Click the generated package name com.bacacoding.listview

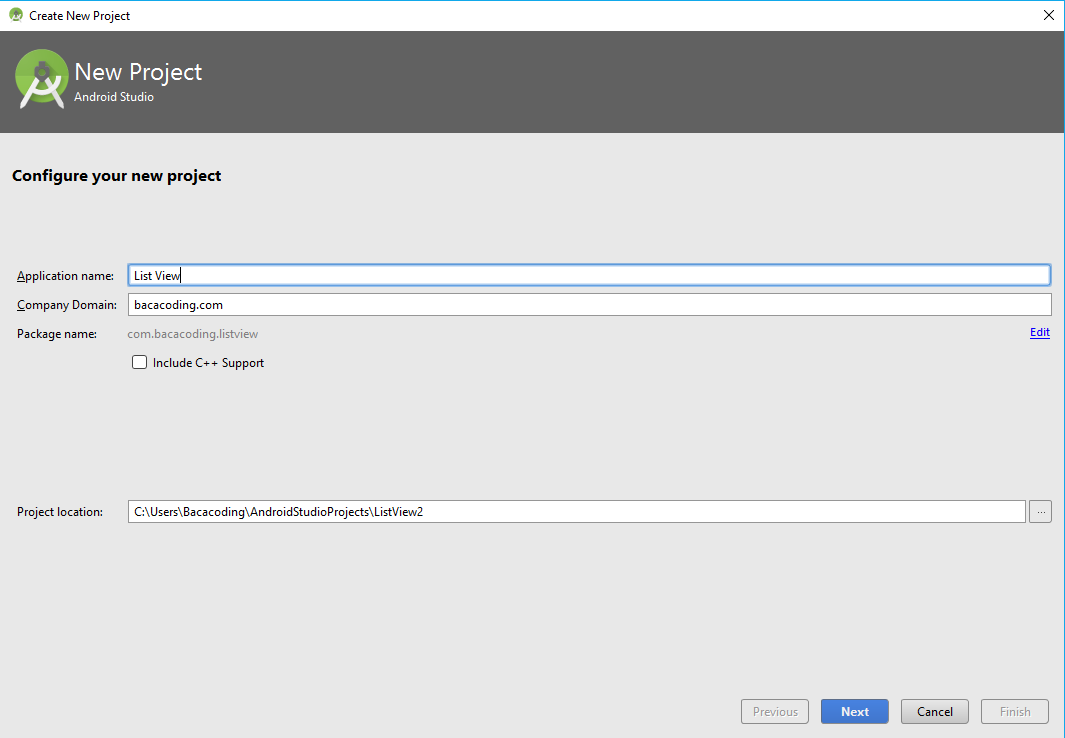pyautogui.click(x=193, y=333)
